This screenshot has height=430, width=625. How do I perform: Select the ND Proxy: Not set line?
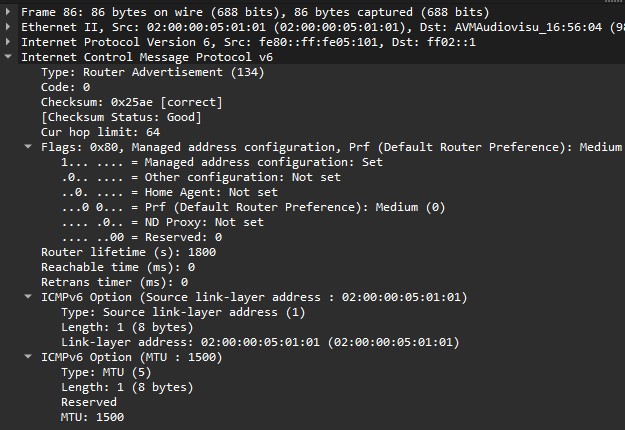point(162,222)
